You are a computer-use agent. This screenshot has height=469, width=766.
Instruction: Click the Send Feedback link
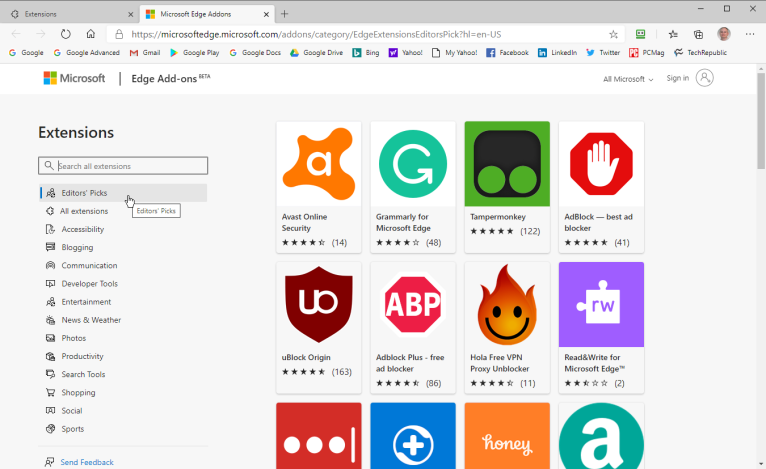(86, 462)
